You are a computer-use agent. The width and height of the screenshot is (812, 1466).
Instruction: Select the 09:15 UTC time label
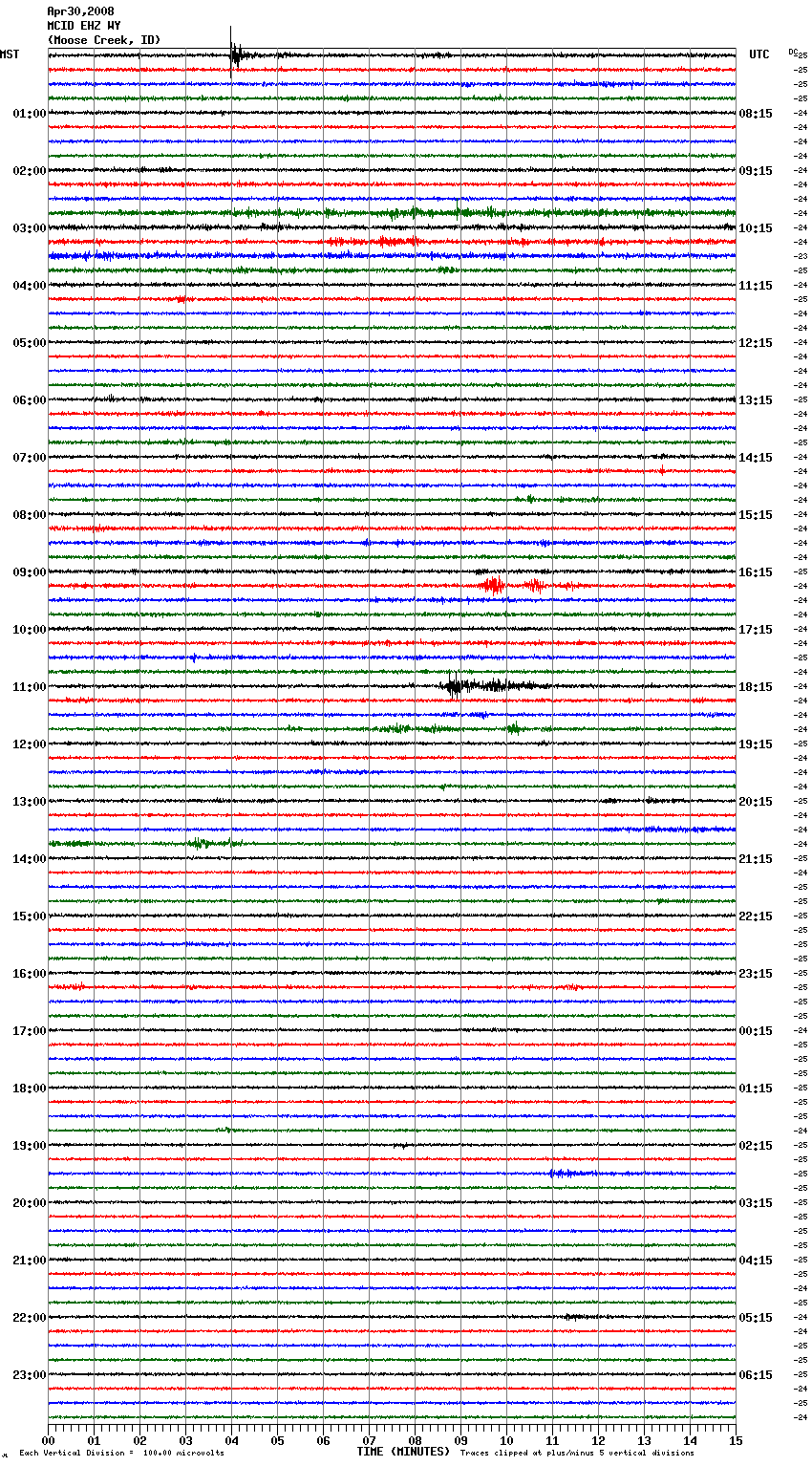[x=756, y=171]
